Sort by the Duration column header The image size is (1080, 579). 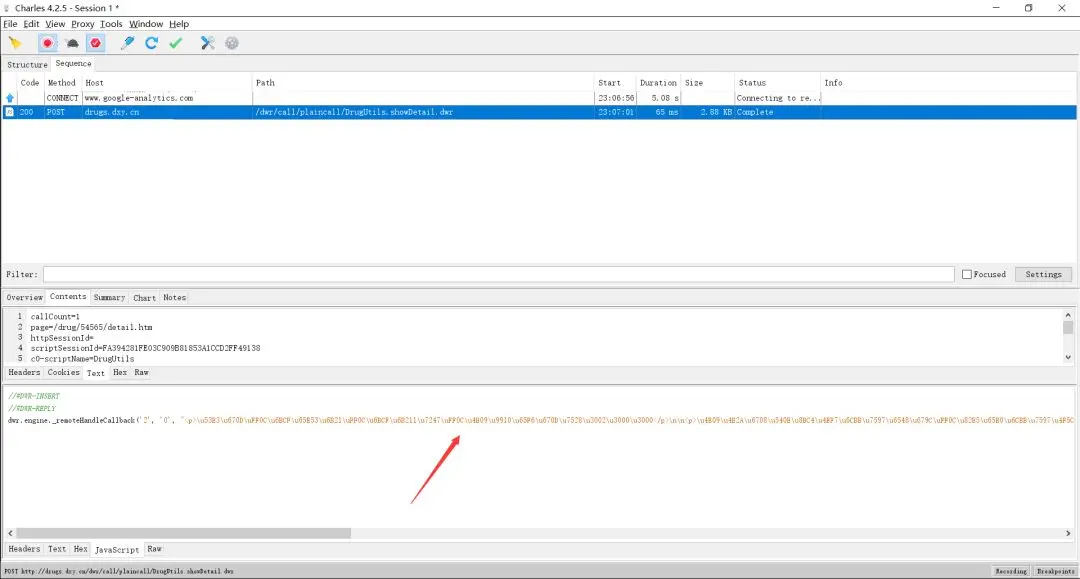pos(658,83)
